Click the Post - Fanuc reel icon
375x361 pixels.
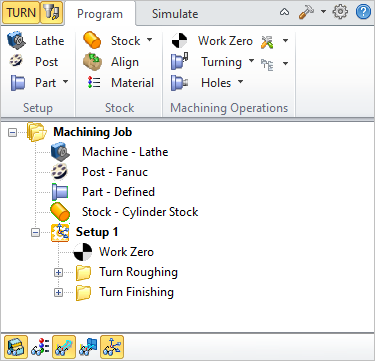[x=60, y=172]
